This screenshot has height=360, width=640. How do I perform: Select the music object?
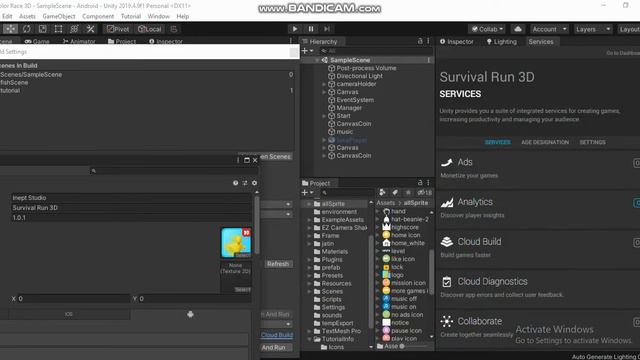click(344, 132)
